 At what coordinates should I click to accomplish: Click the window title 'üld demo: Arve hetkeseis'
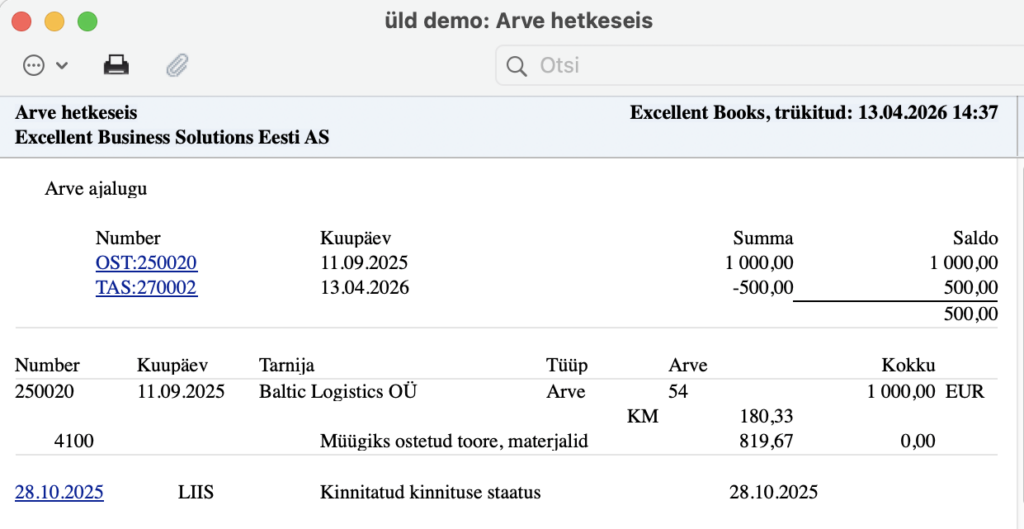(512, 20)
